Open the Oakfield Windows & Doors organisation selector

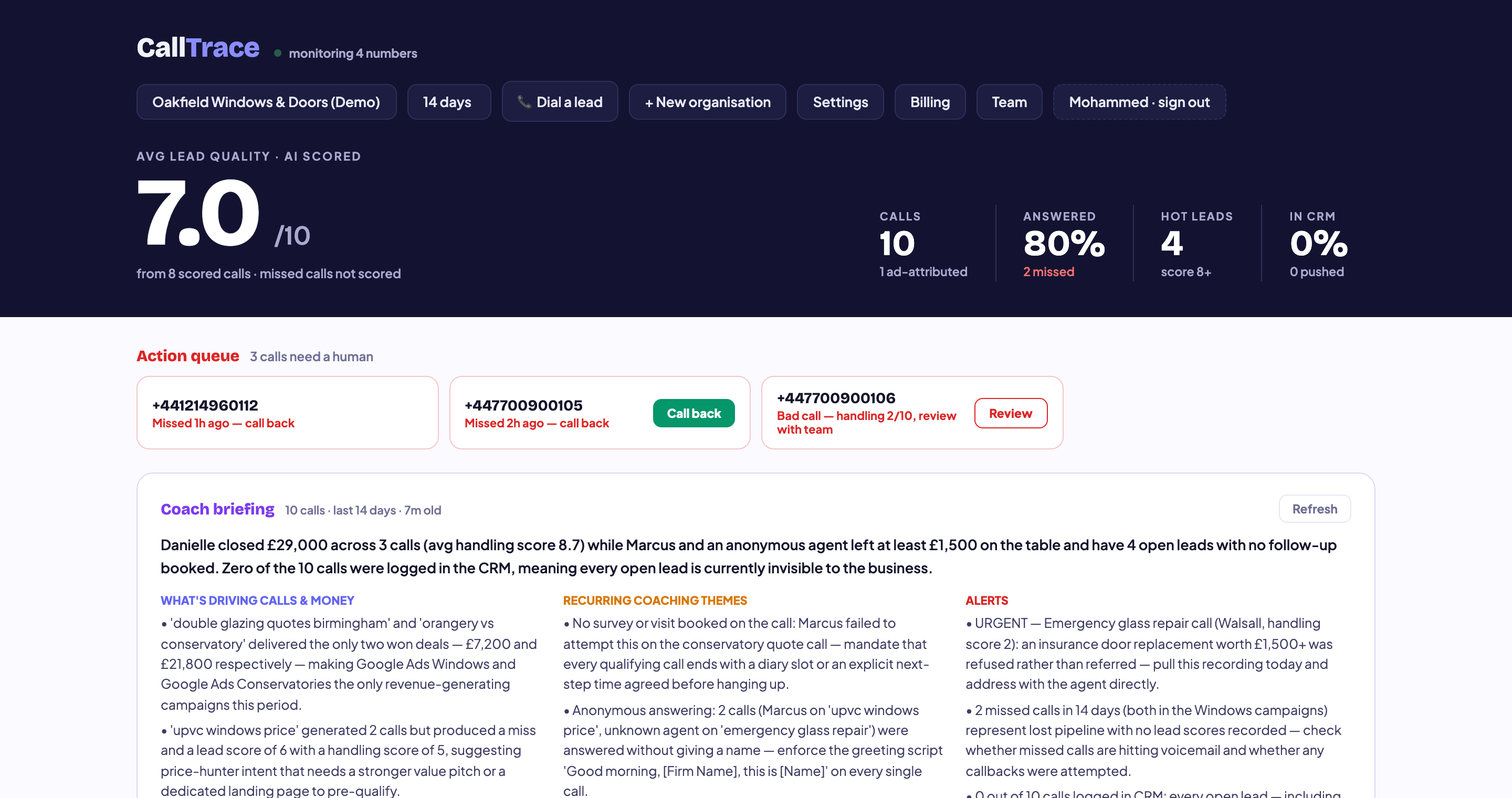(x=267, y=102)
